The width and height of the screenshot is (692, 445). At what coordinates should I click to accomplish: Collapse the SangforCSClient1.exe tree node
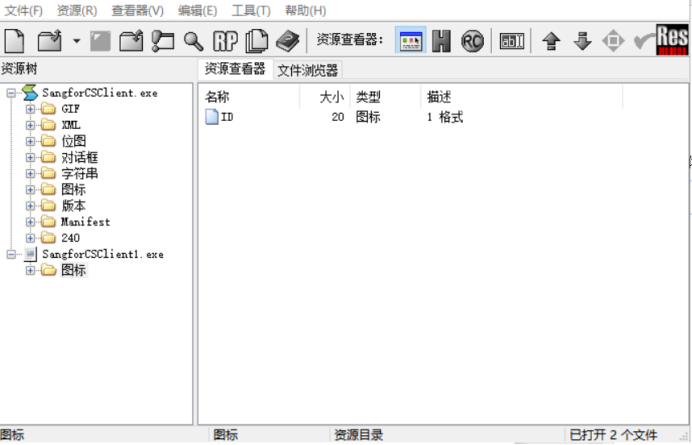pos(11,254)
